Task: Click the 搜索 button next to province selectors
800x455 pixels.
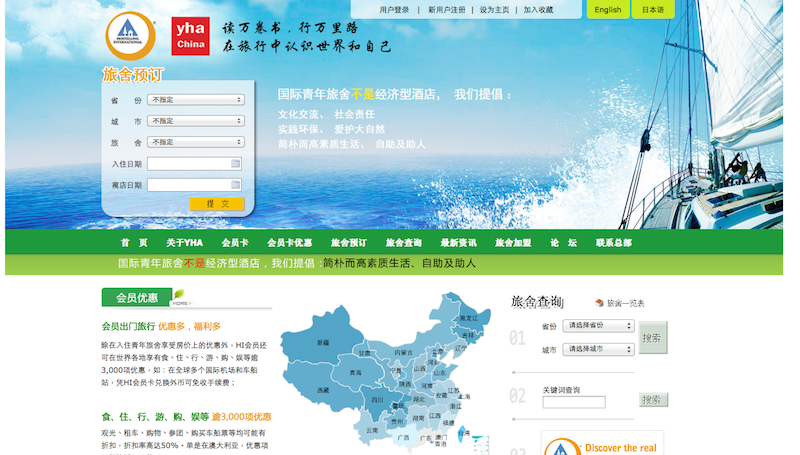Action: coord(653,338)
